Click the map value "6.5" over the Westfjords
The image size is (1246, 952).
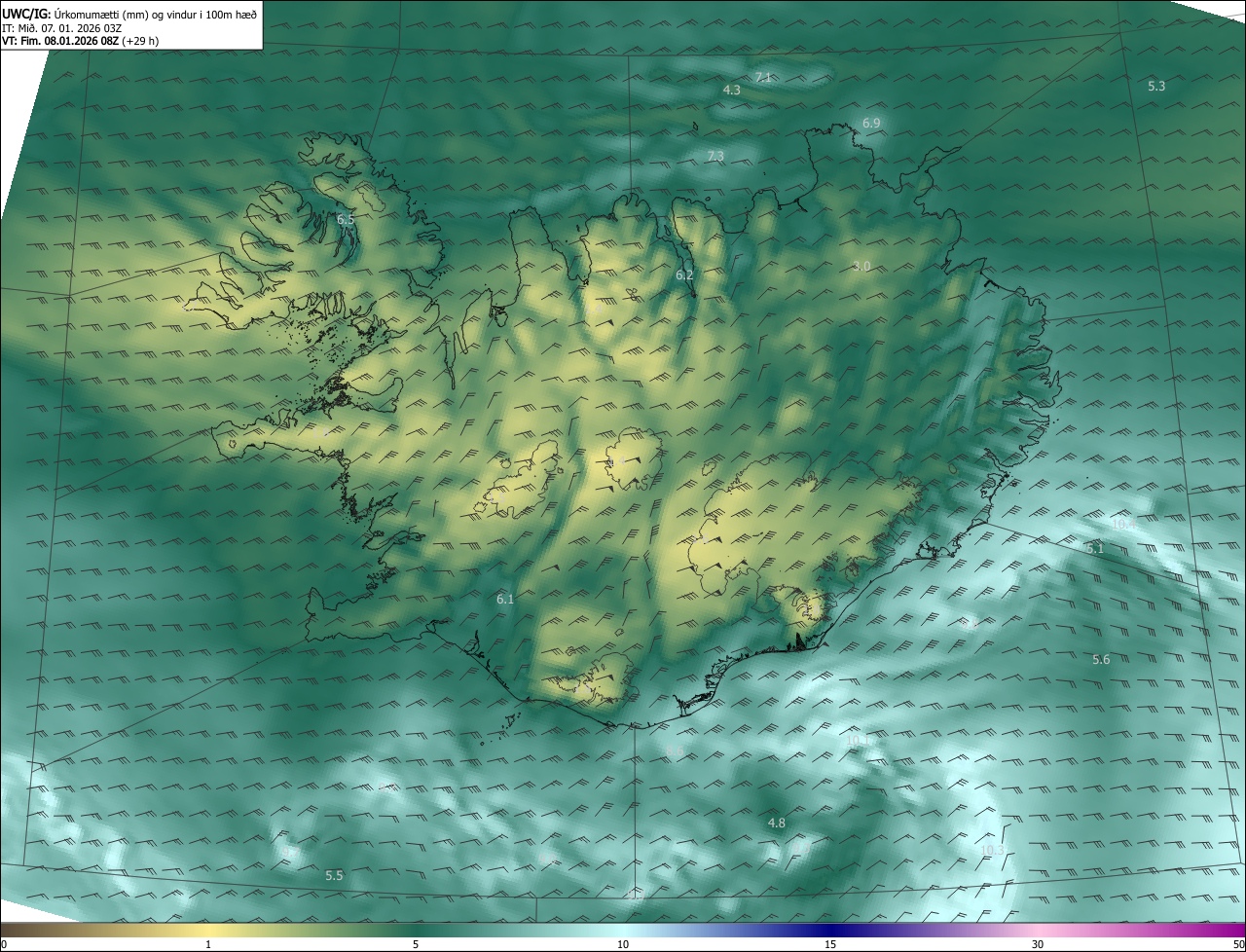pos(346,220)
